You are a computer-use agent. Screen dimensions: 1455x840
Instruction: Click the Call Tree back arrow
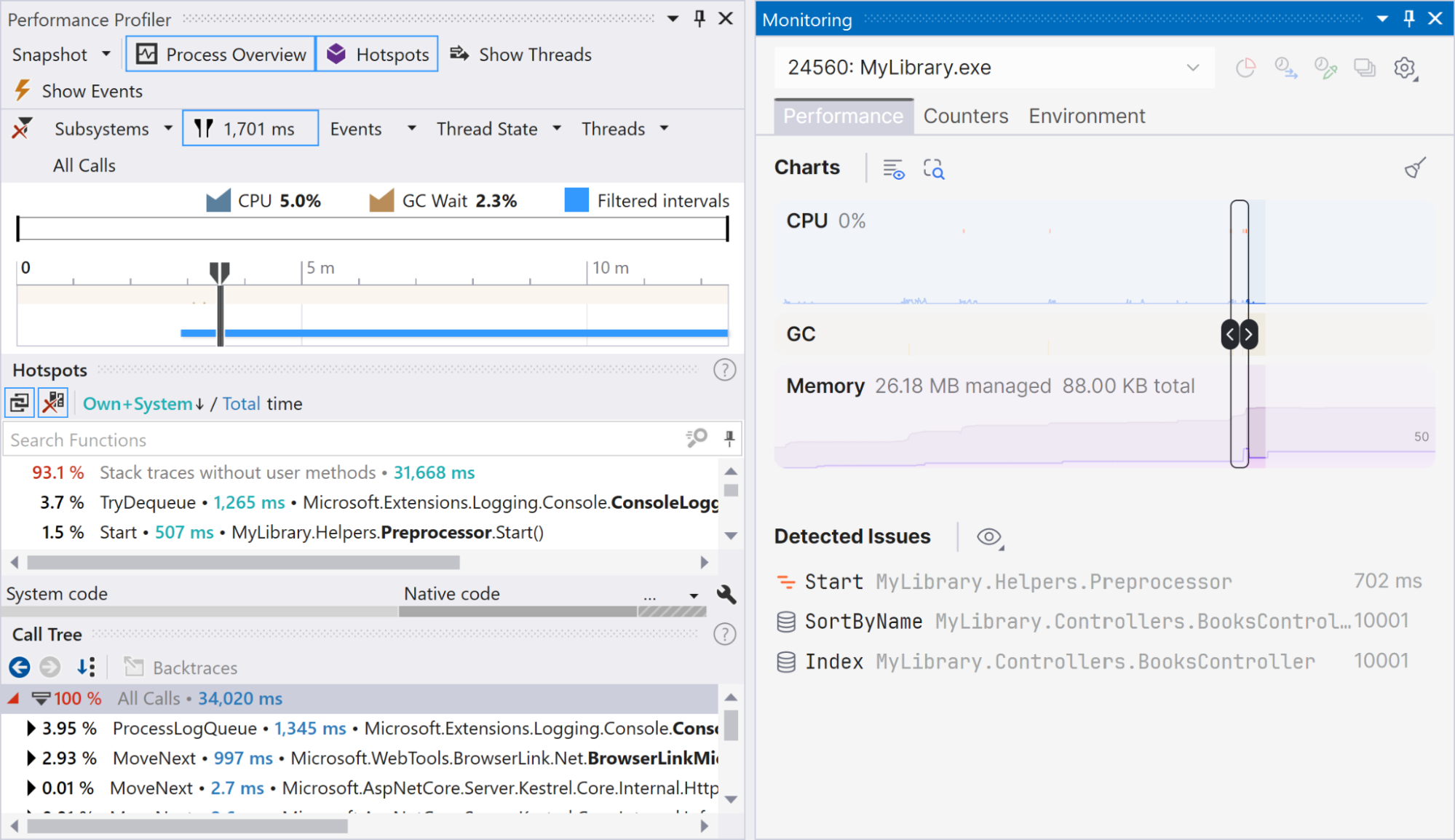[x=20, y=667]
